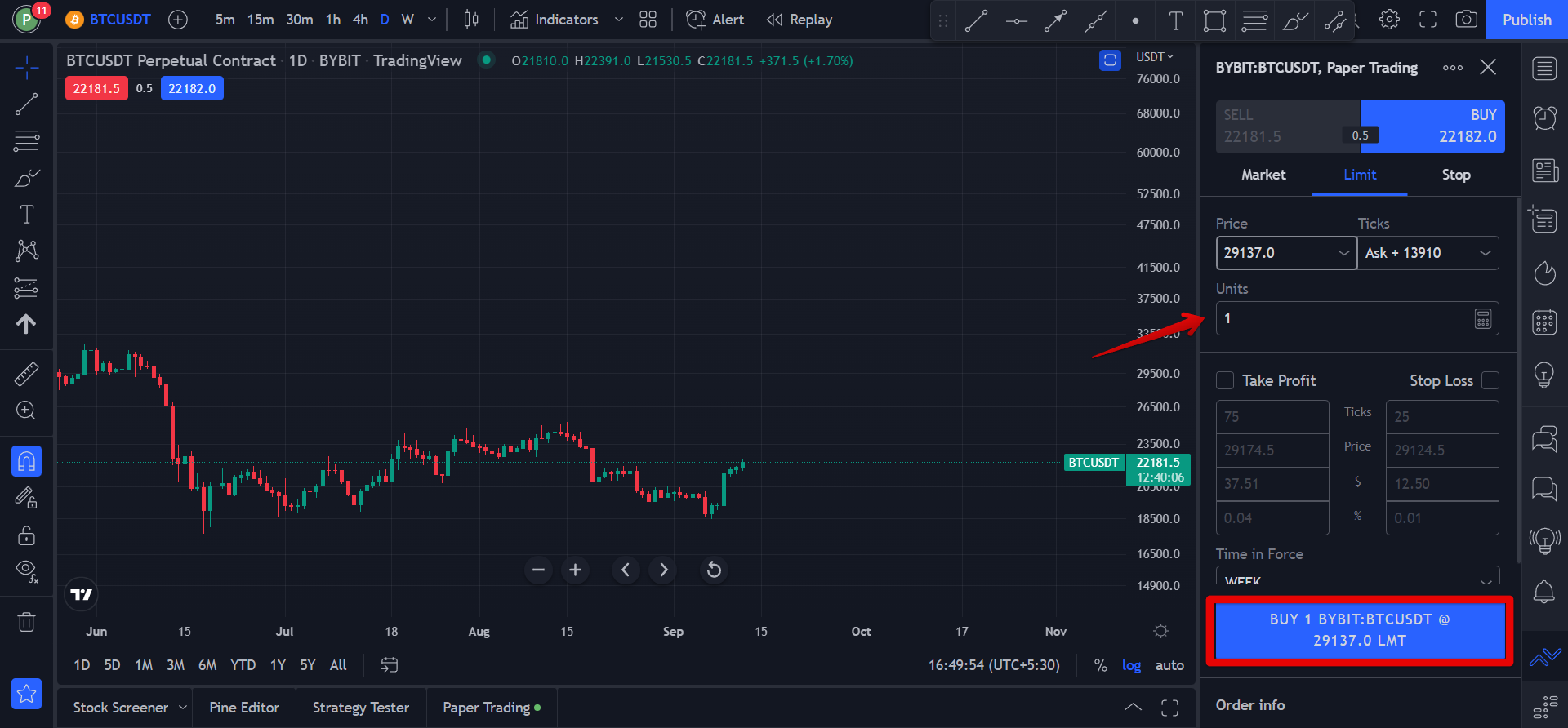Activate the zoom in tool
The image size is (1568, 728).
(26, 411)
